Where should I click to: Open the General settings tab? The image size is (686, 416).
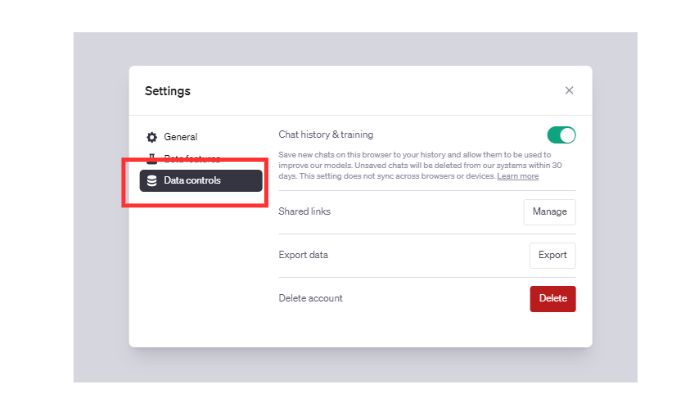pyautogui.click(x=180, y=137)
